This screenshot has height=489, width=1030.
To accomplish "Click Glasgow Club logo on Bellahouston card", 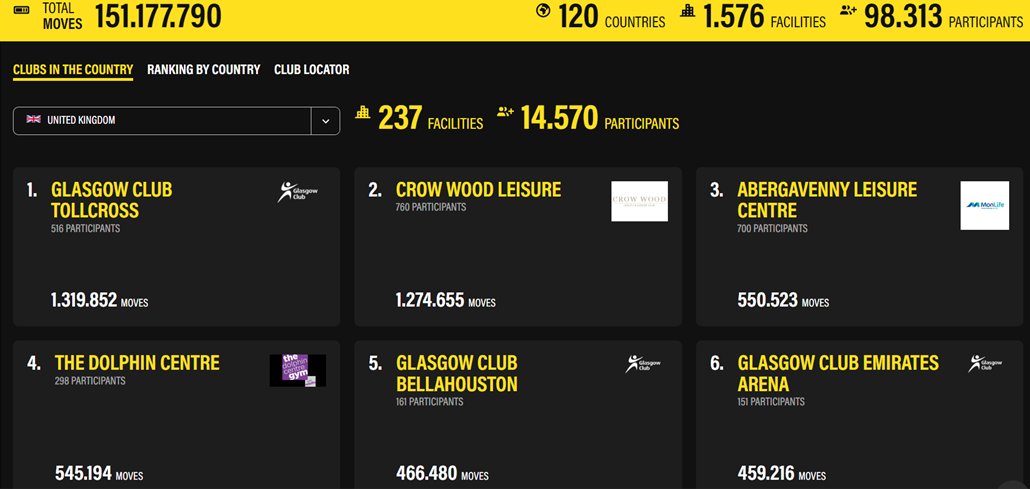I will pos(642,364).
